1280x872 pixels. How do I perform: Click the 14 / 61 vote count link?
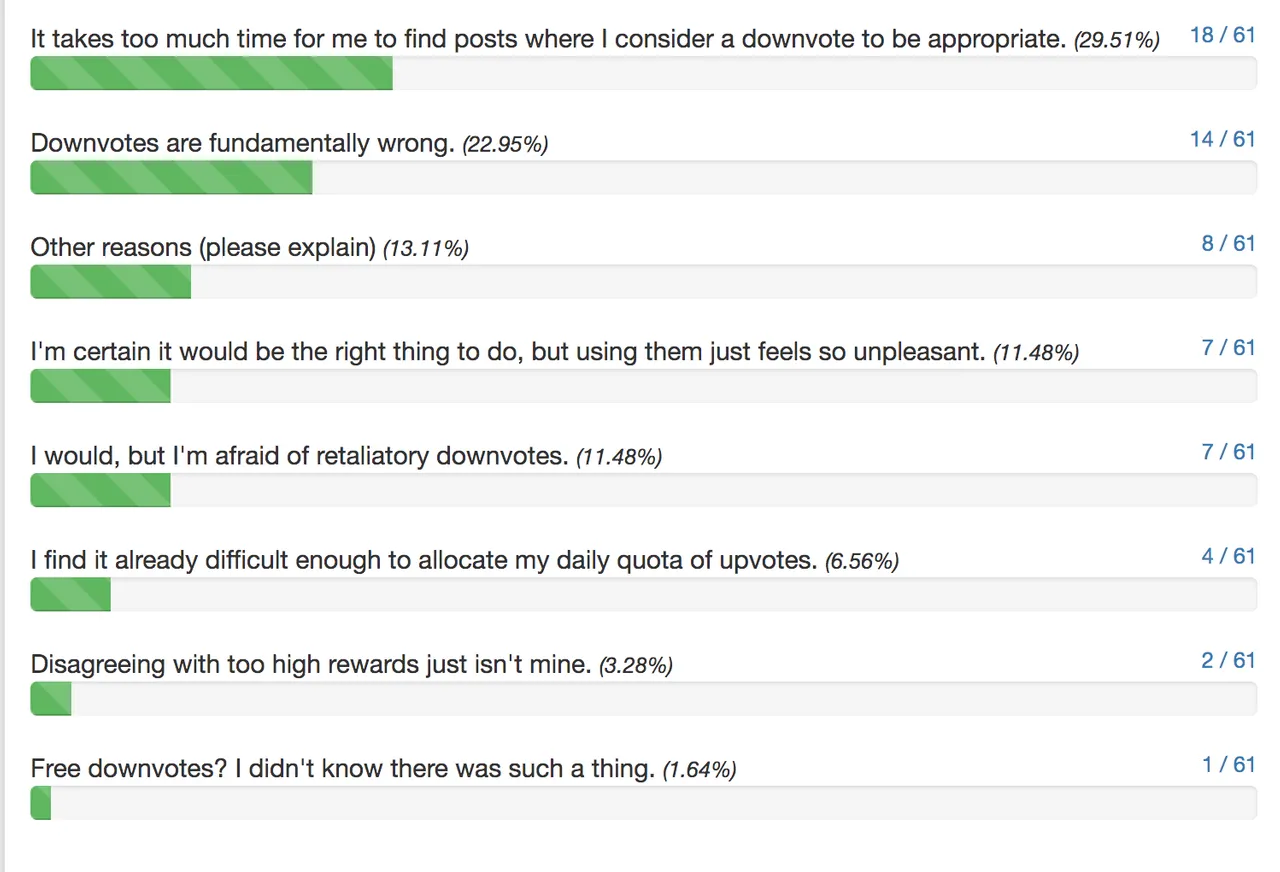(x=1222, y=139)
